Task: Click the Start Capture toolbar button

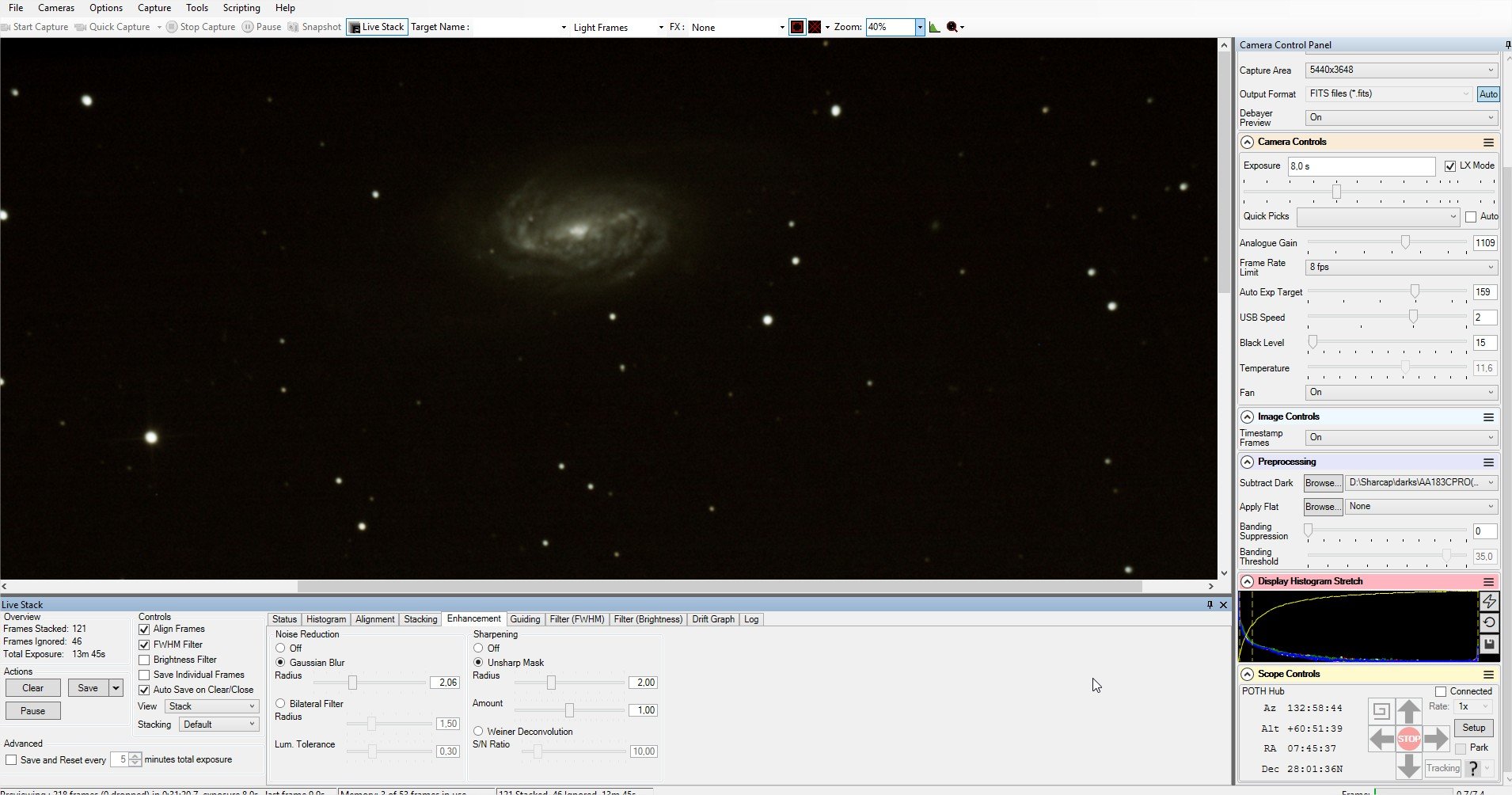Action: point(35,27)
